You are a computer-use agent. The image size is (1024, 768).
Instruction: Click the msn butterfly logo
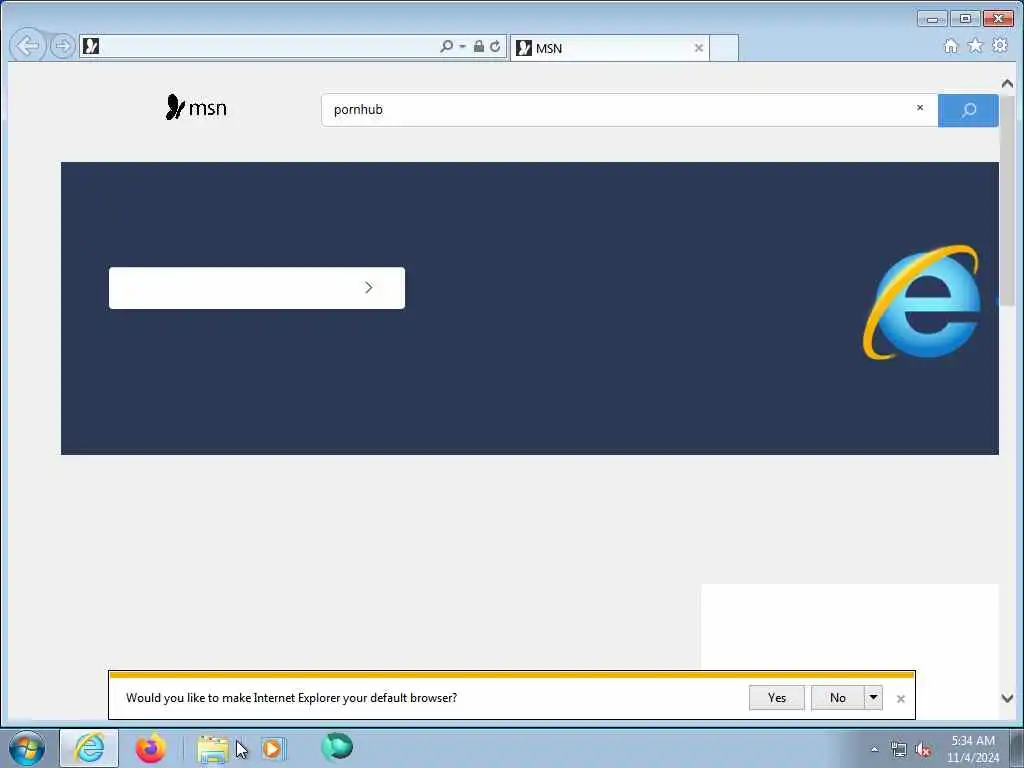tap(196, 107)
